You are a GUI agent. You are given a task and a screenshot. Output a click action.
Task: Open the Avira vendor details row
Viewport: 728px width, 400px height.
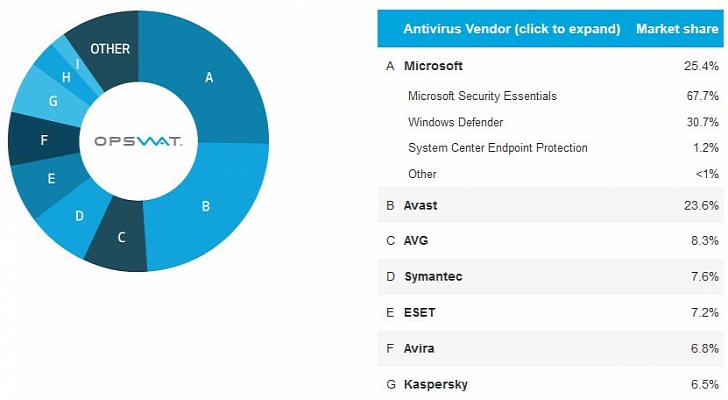pyautogui.click(x=550, y=348)
